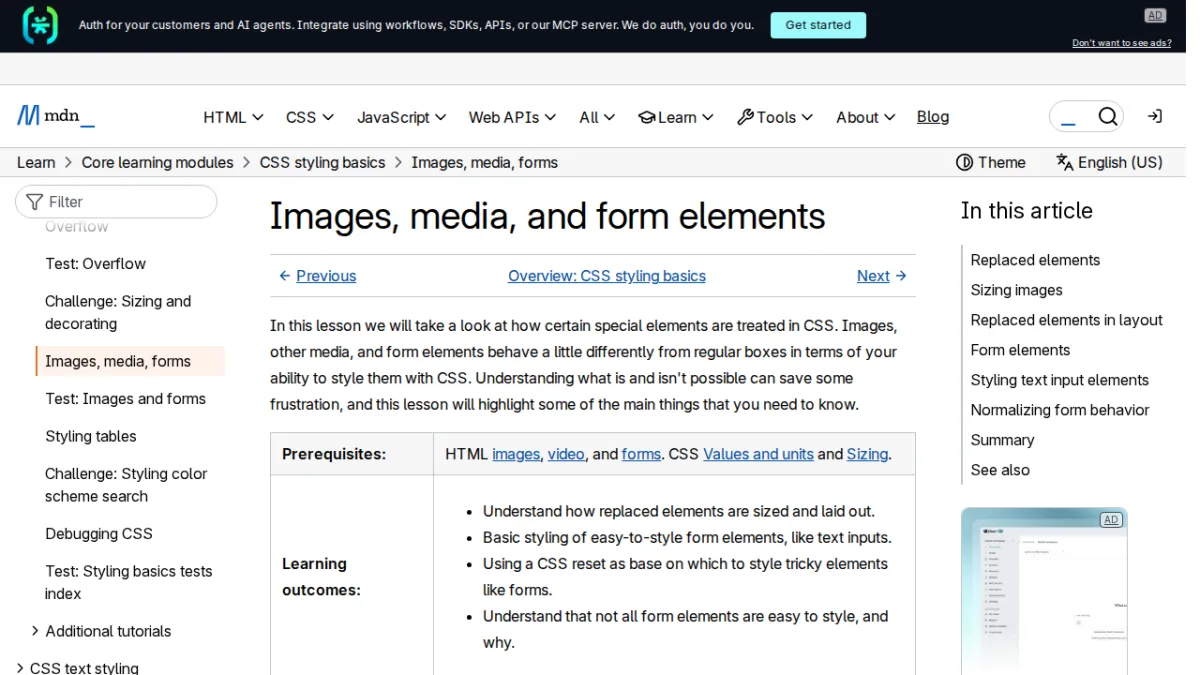Expand the HTML navigation menu
1200x675 pixels.
pos(233,117)
